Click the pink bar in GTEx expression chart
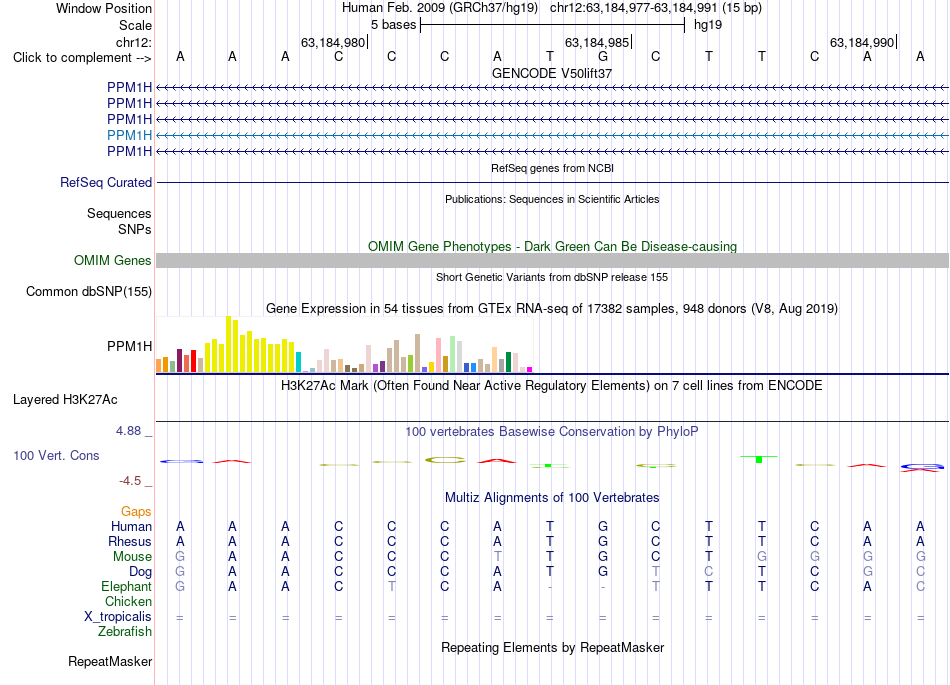Screen dimensions: 950x685 [x=438, y=355]
